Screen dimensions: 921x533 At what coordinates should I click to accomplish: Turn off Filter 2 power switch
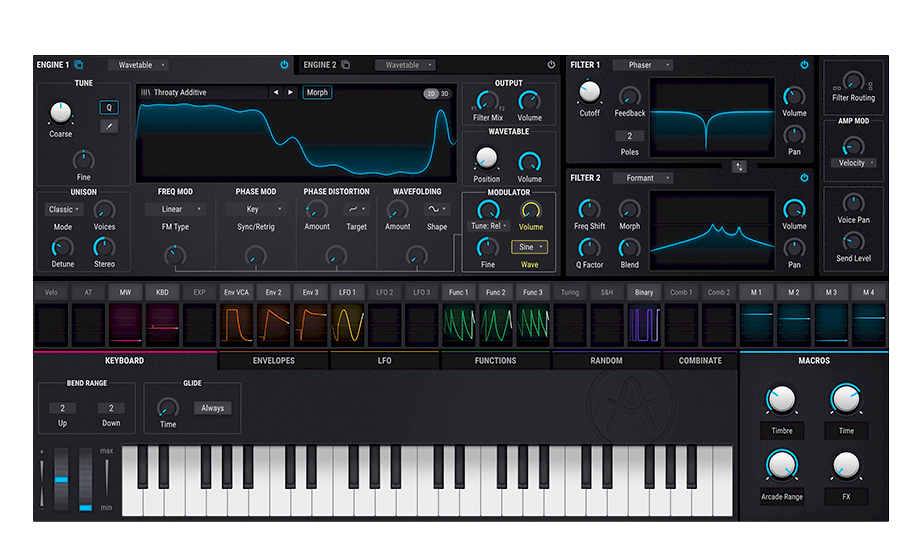[804, 178]
